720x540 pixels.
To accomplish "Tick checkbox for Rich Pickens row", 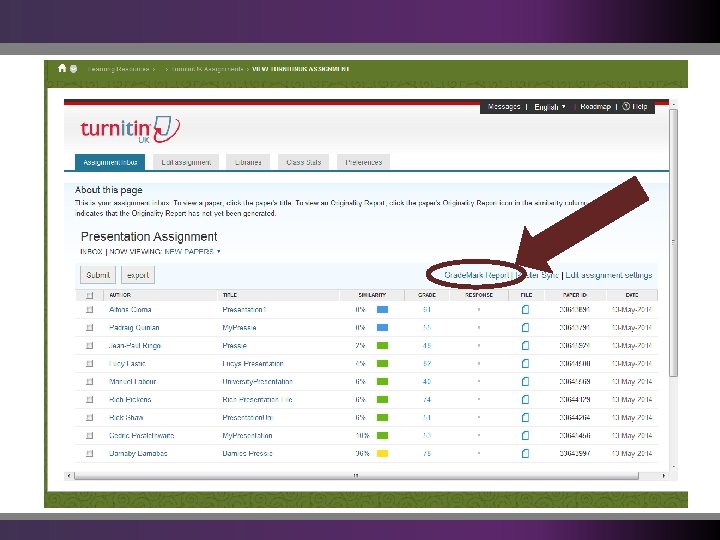I will (90, 399).
